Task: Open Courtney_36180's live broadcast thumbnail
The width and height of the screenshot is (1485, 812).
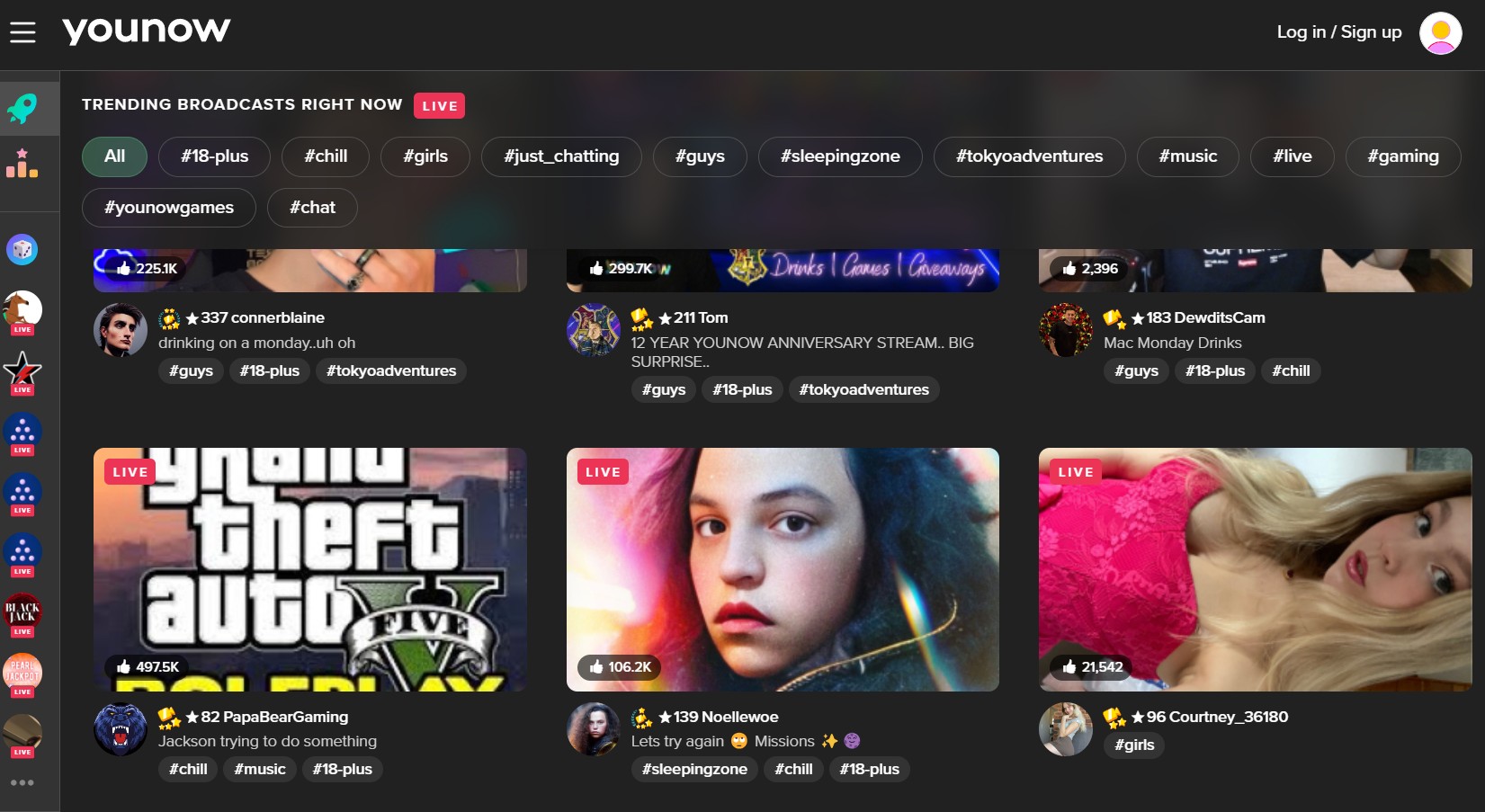Action: (x=1255, y=569)
